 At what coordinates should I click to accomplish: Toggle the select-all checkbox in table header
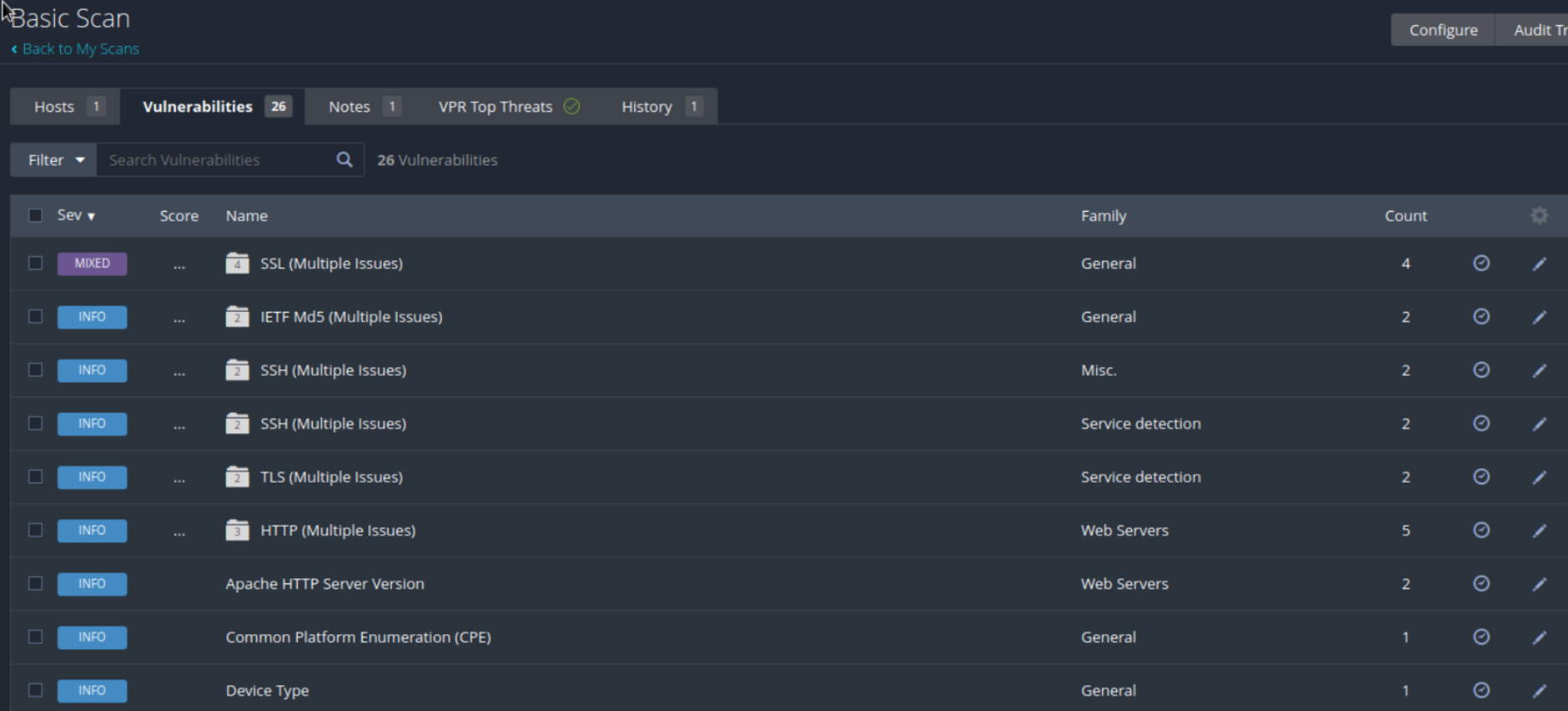[35, 216]
